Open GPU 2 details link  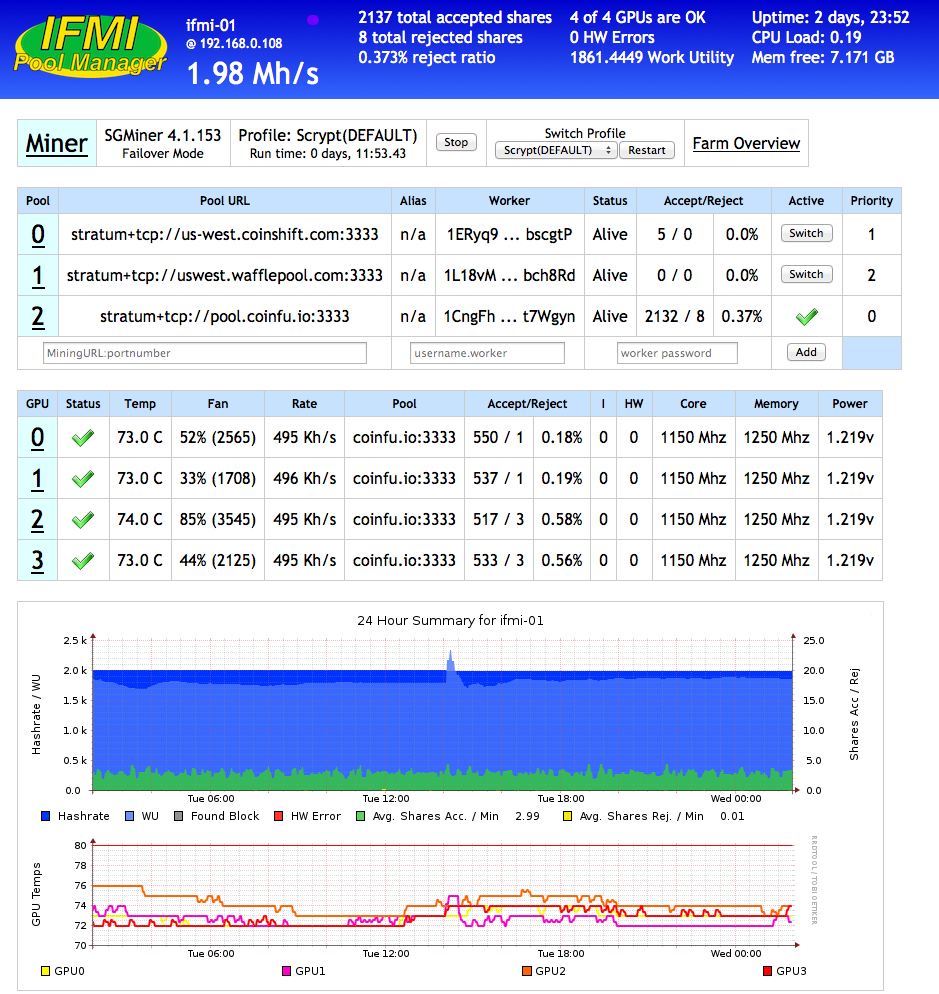point(37,520)
